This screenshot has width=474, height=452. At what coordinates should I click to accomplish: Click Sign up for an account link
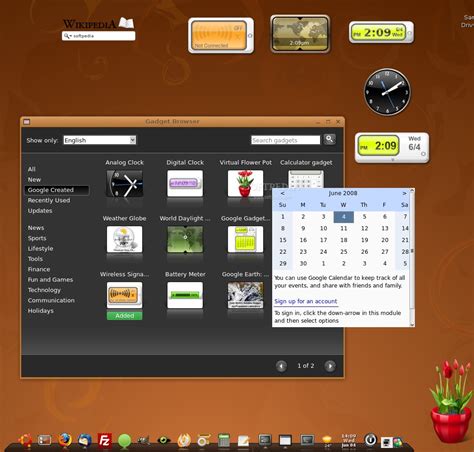pos(306,301)
